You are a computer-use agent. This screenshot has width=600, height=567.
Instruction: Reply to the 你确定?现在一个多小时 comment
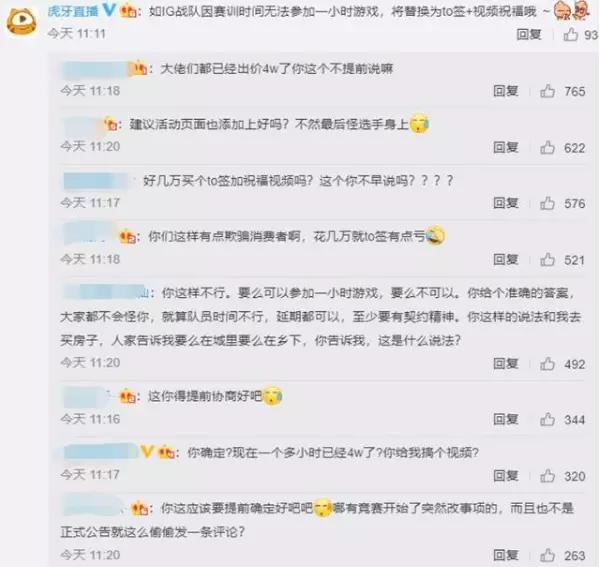click(505, 476)
